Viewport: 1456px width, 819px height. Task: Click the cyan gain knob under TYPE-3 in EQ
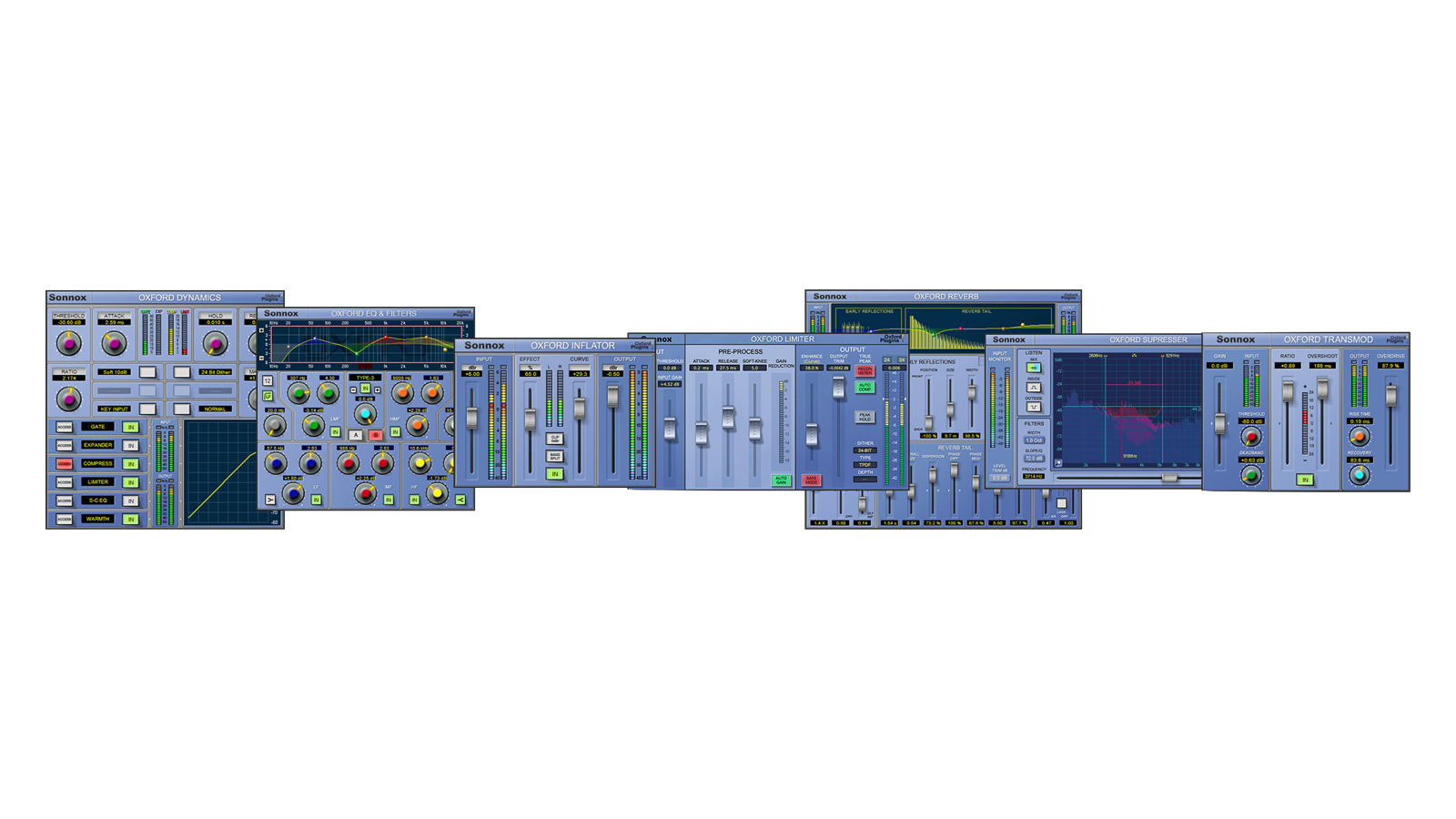click(366, 414)
